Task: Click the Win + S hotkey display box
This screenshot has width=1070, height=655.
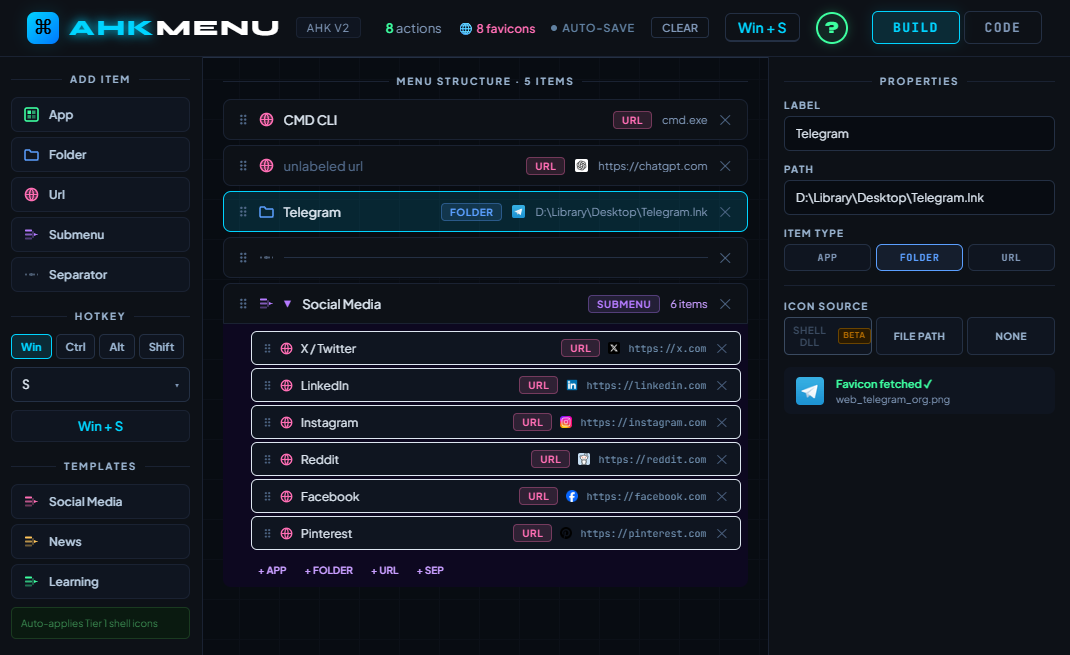Action: point(100,426)
